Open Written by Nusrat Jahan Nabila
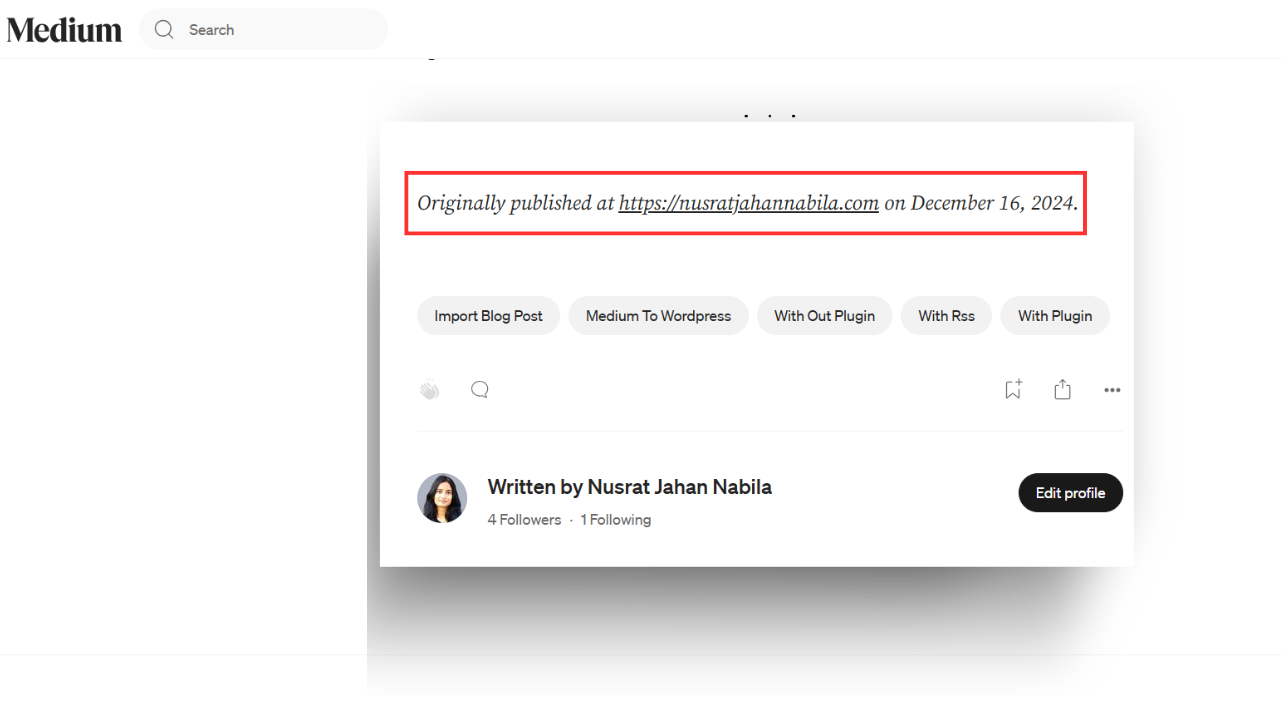 tap(629, 487)
